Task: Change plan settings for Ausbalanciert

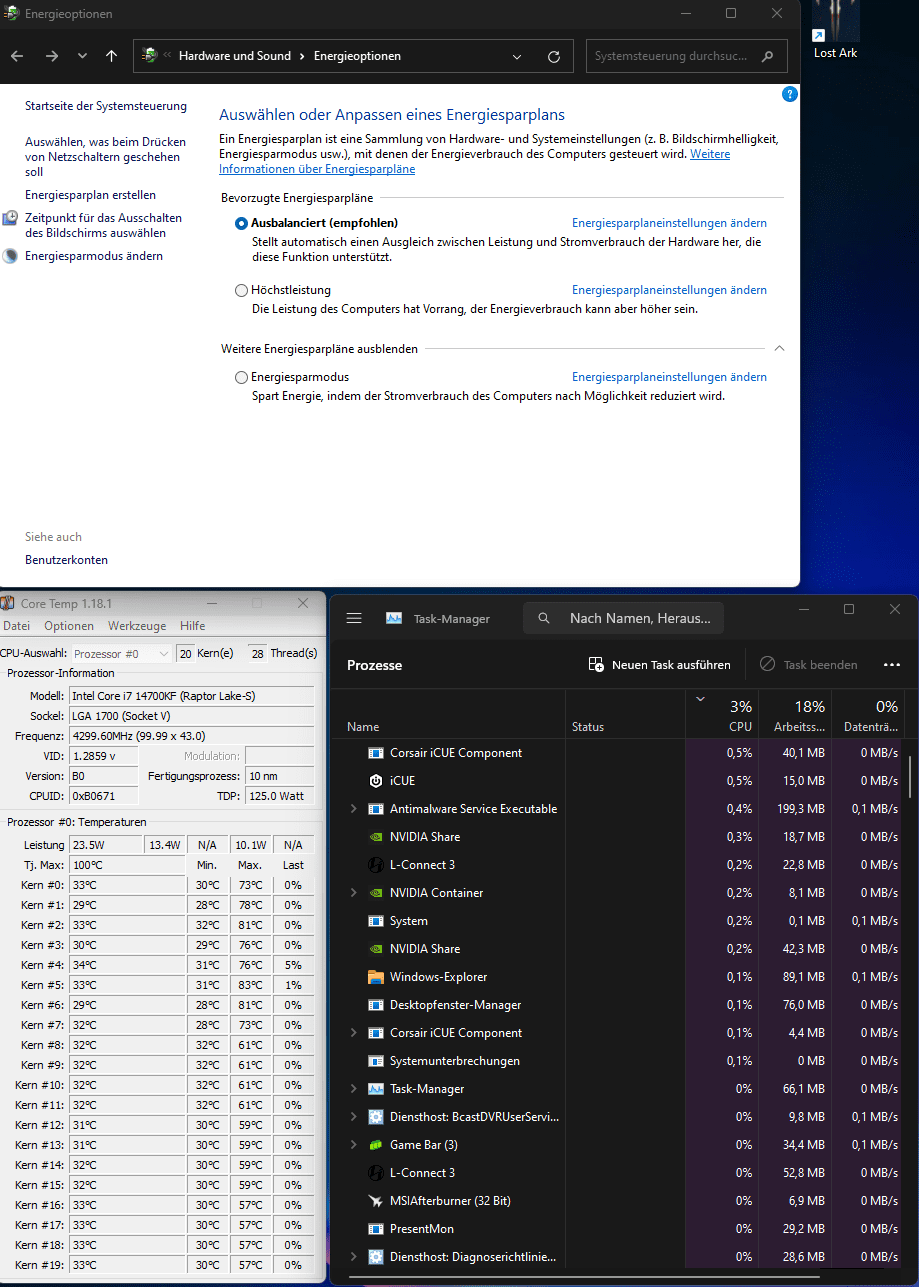Action: (x=669, y=223)
